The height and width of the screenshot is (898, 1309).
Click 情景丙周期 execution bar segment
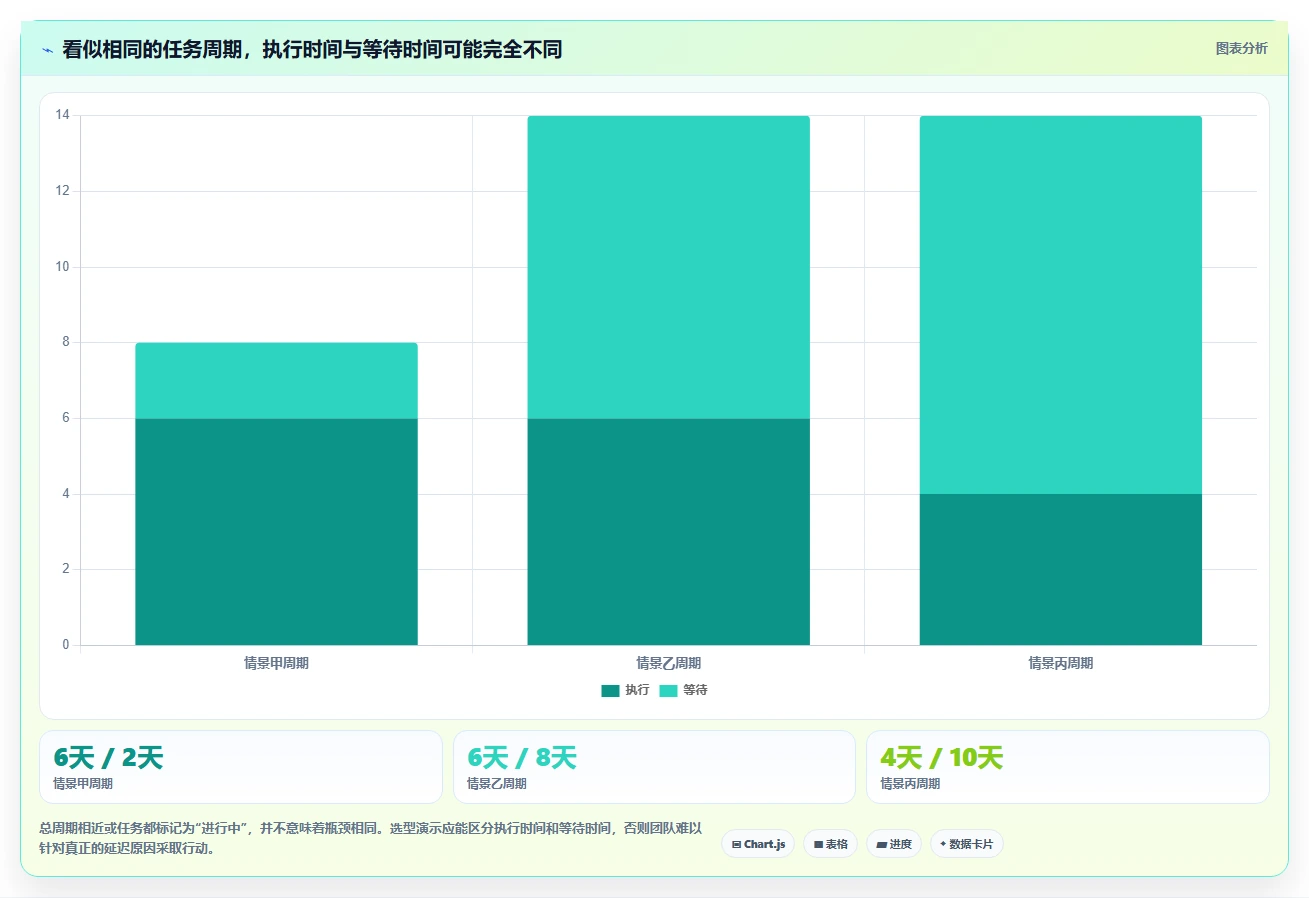tap(1061, 569)
